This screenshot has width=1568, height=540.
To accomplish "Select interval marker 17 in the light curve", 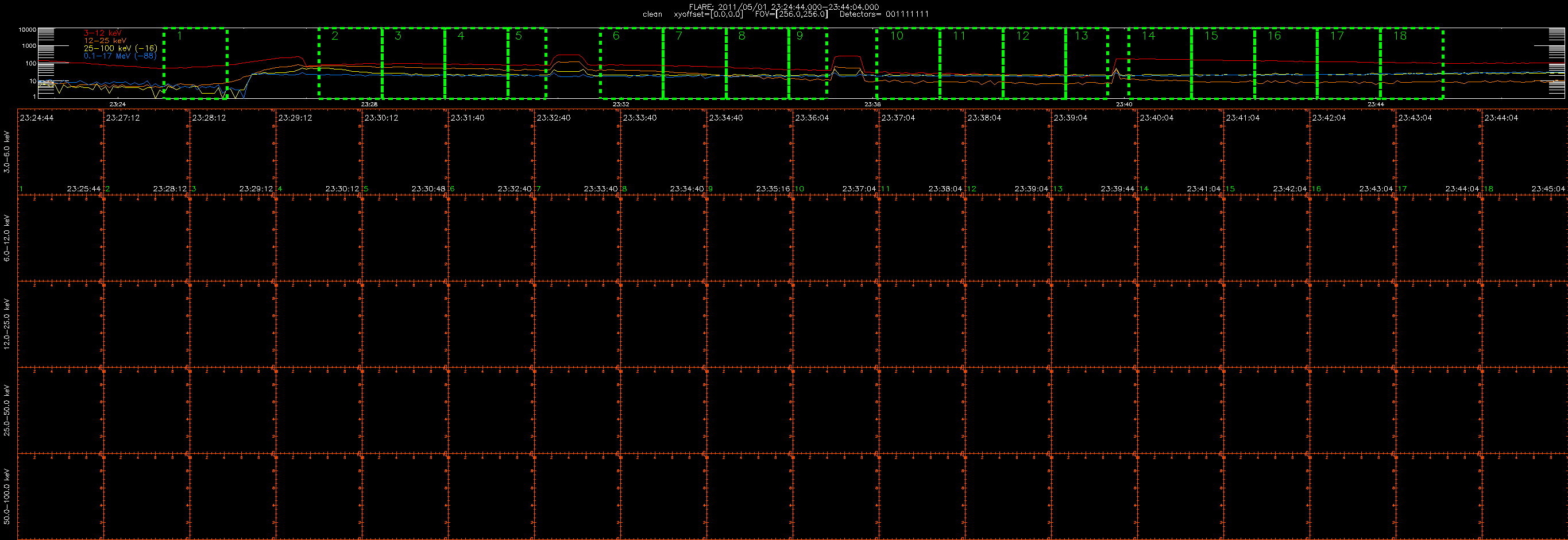I will click(x=1337, y=36).
